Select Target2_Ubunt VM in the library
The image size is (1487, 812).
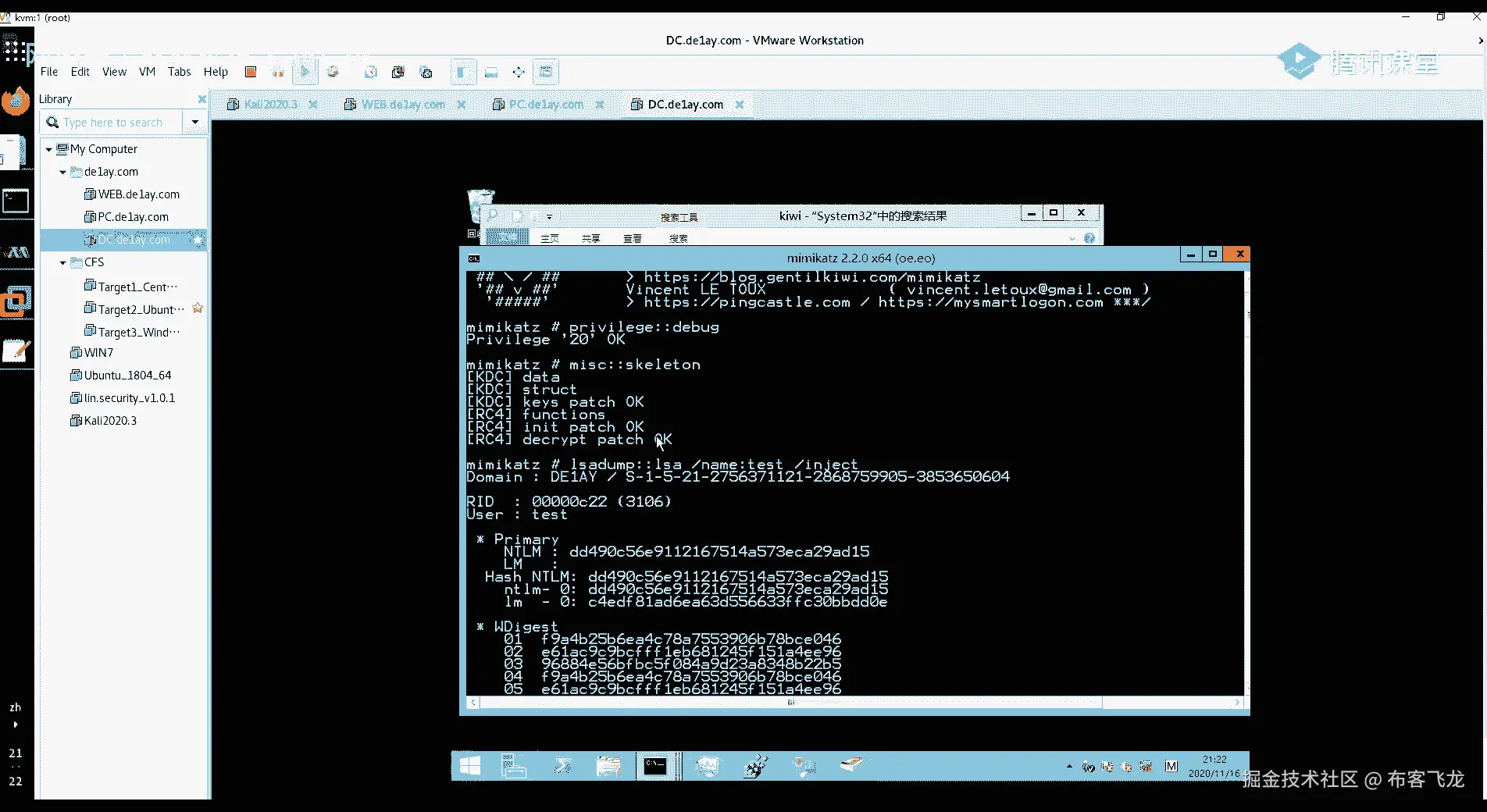coord(134,309)
